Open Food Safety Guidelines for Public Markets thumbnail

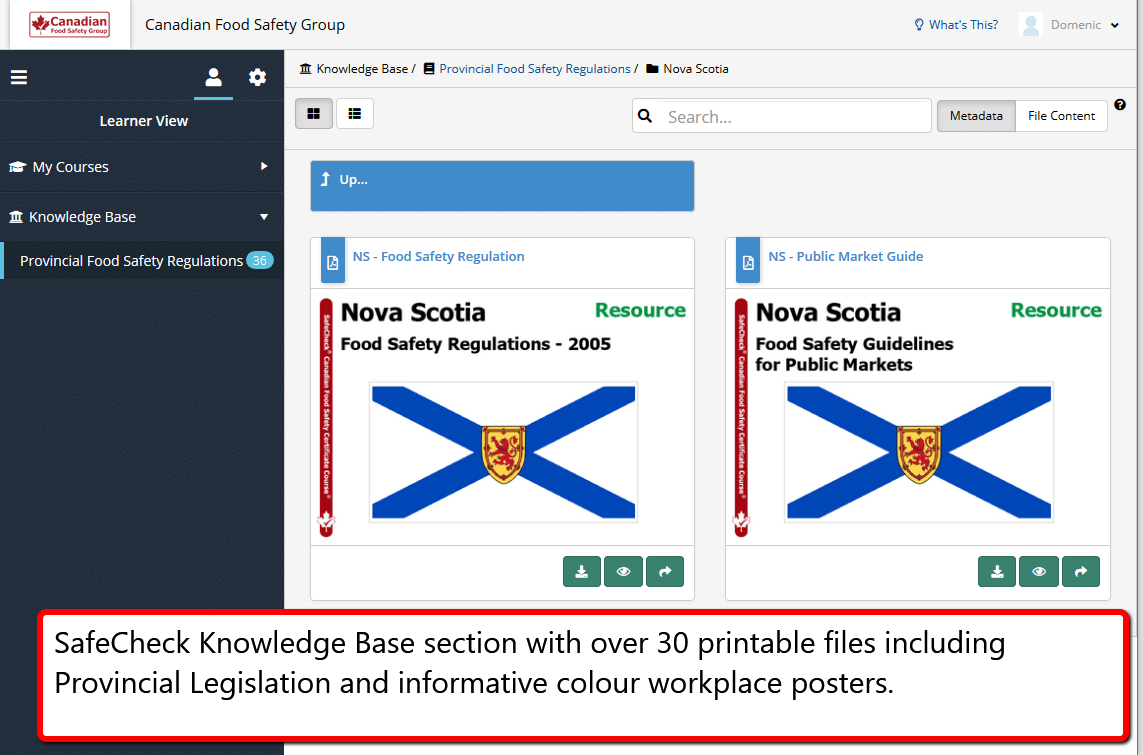click(918, 417)
